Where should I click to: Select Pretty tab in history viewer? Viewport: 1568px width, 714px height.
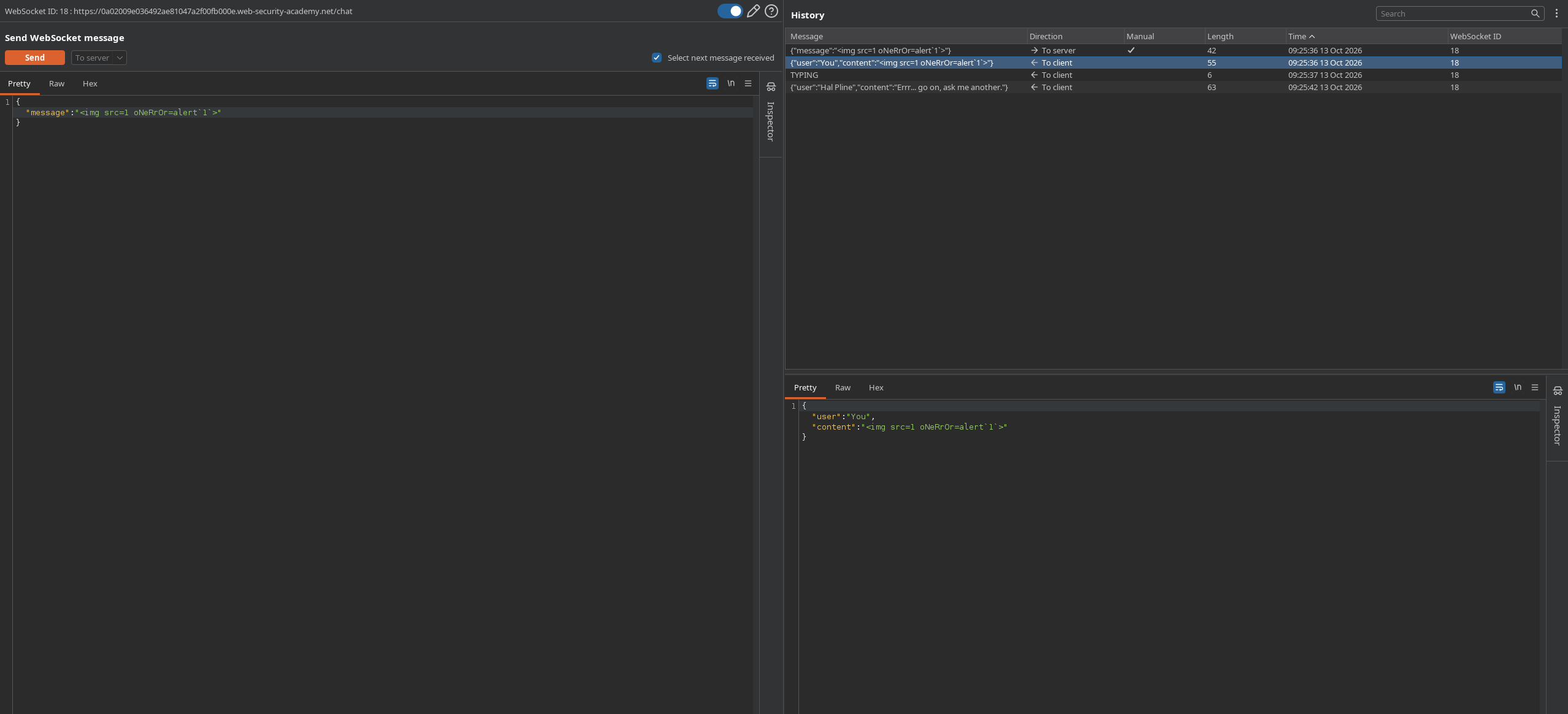pyautogui.click(x=805, y=387)
